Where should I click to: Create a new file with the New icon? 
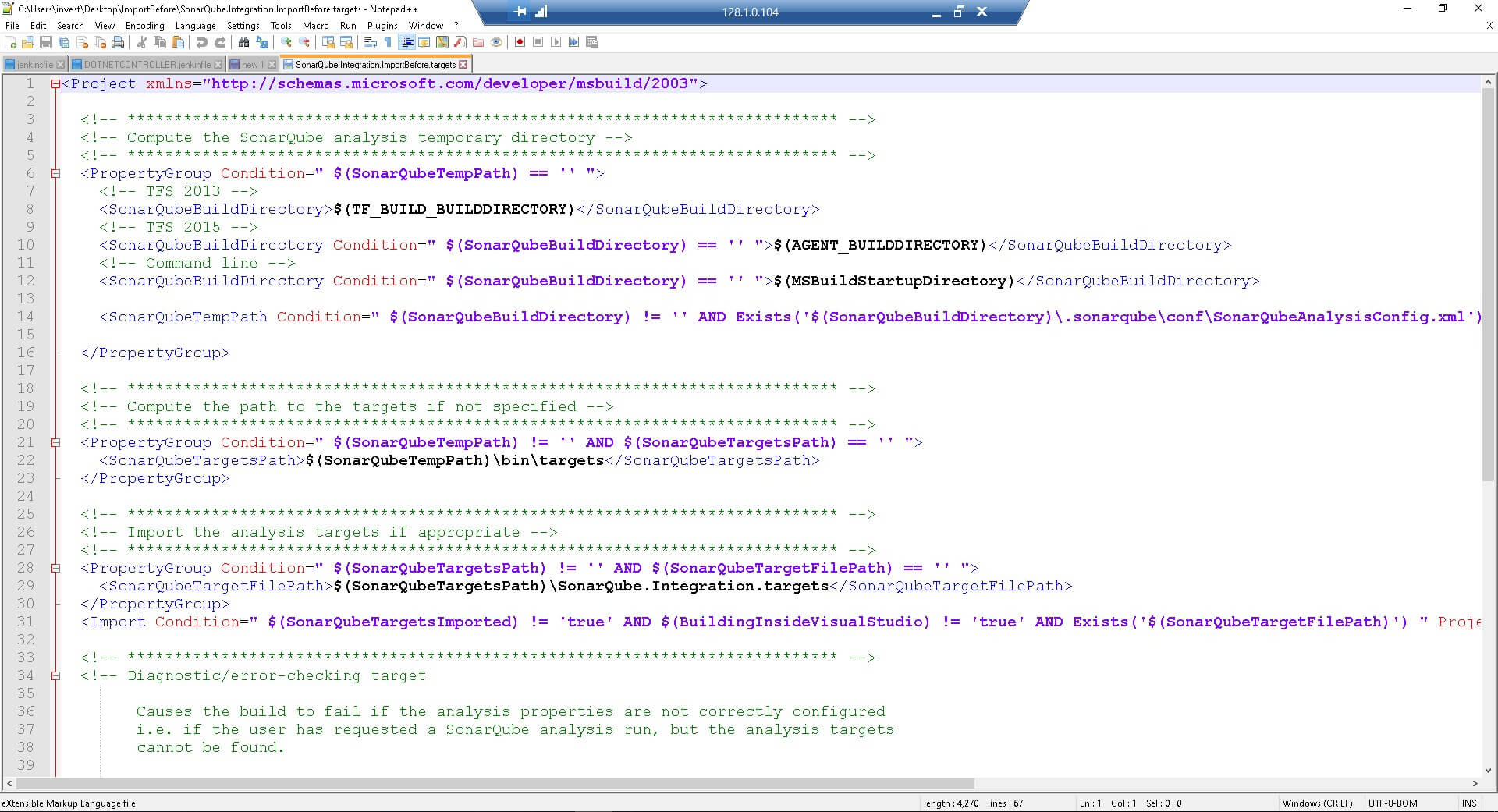[11, 42]
